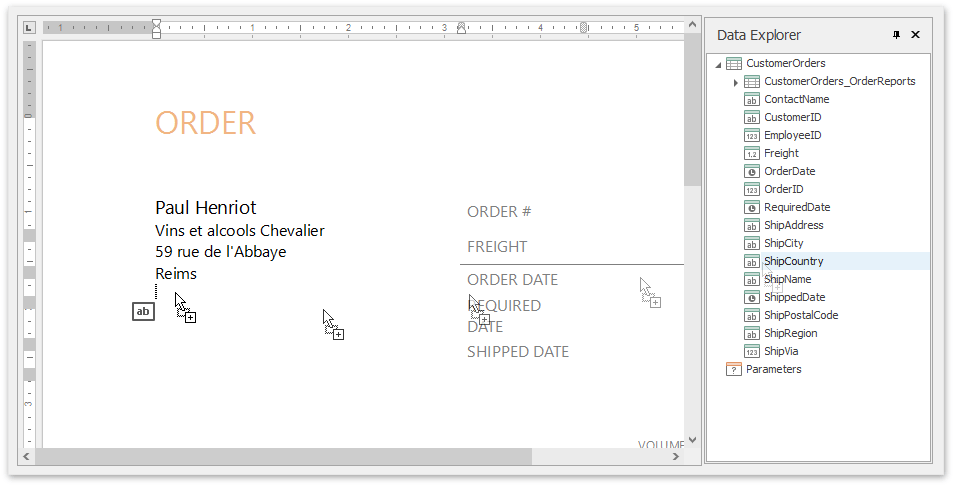Select the ContactName field
The width and height of the screenshot is (956, 488).
(796, 99)
